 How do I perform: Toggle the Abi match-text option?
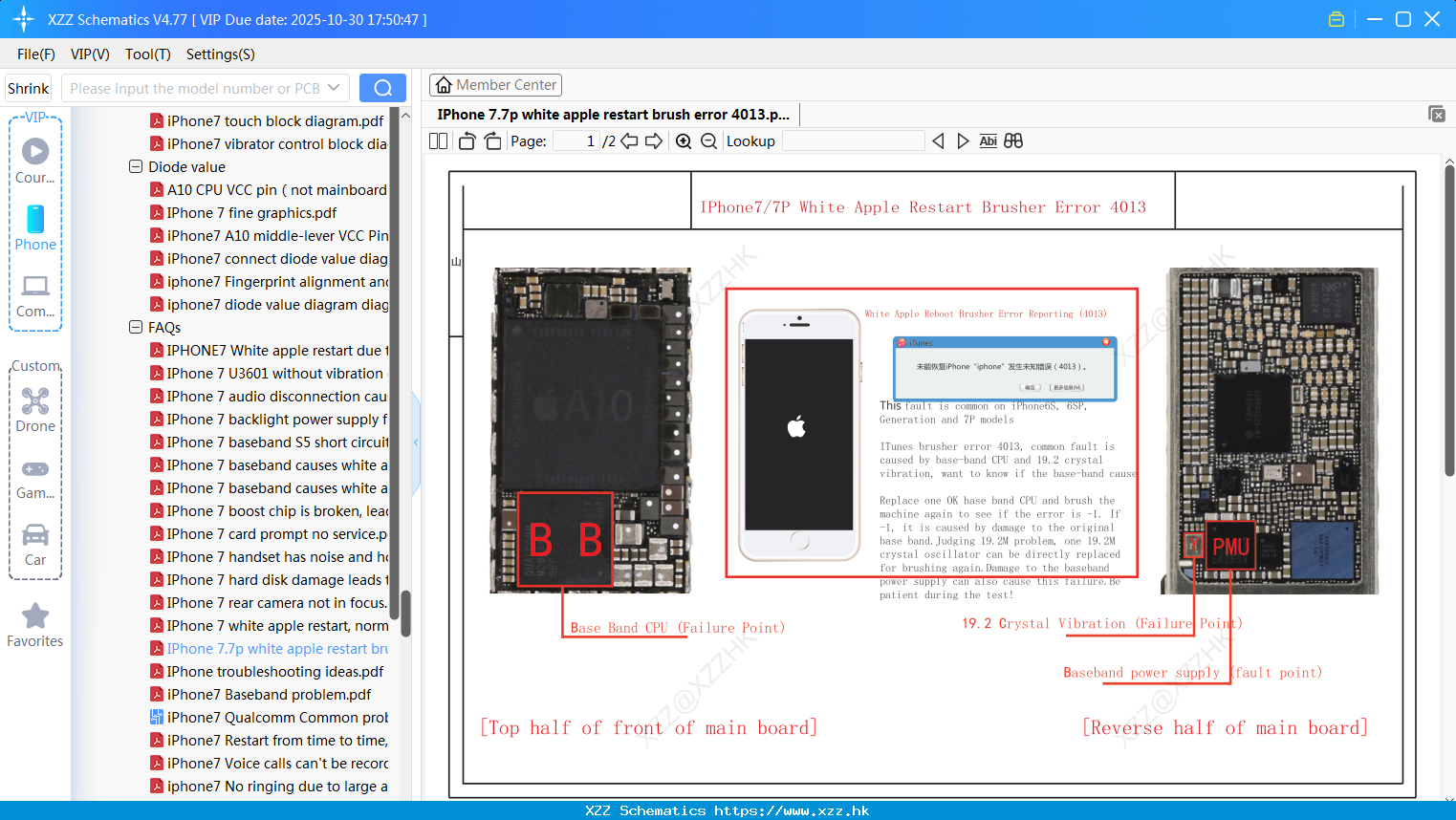[989, 141]
